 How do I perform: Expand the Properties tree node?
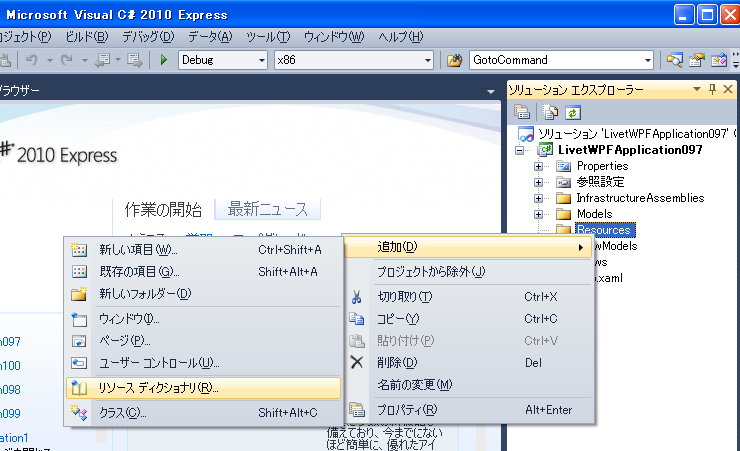click(x=538, y=166)
